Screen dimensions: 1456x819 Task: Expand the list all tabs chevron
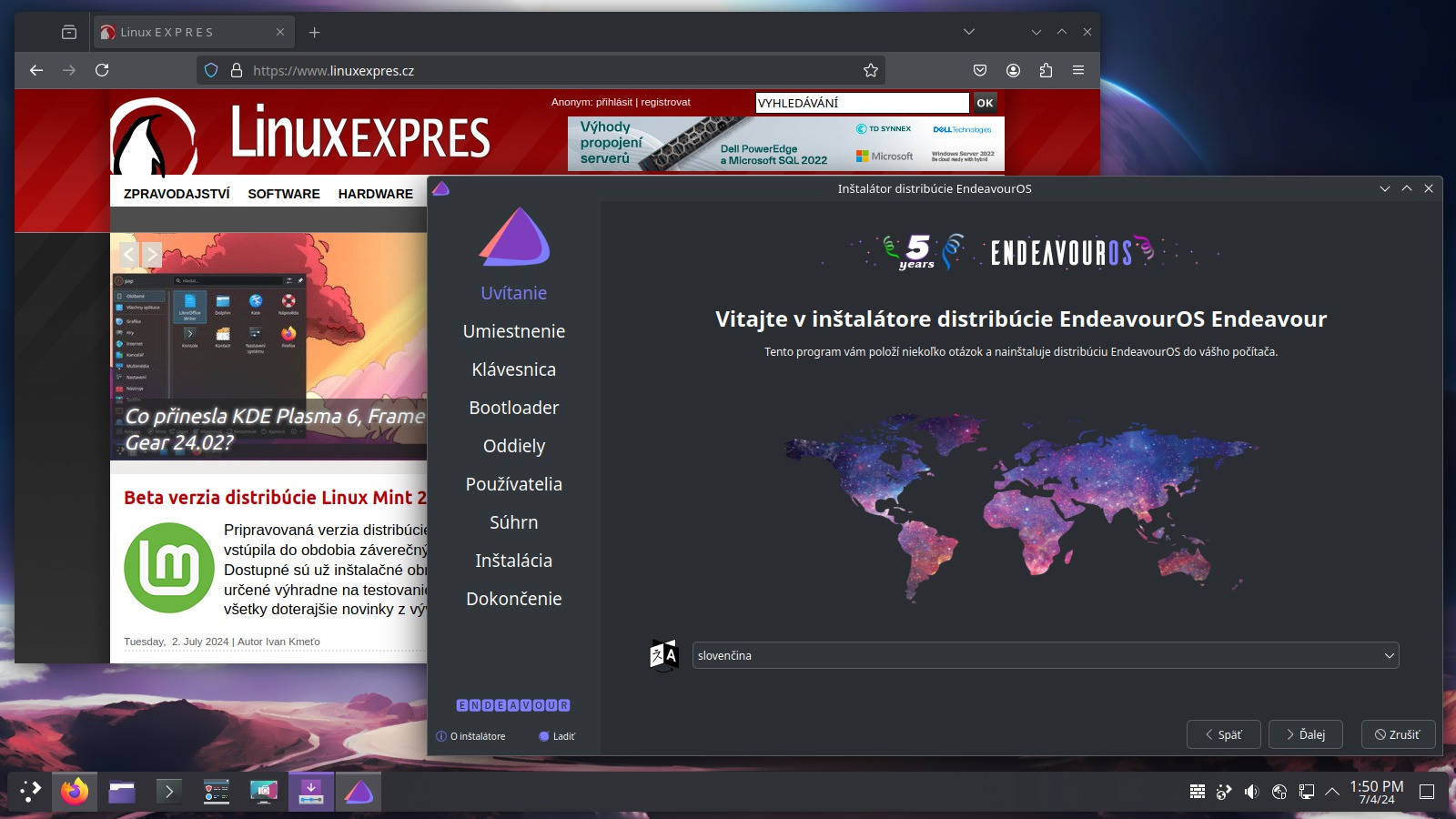tap(969, 32)
